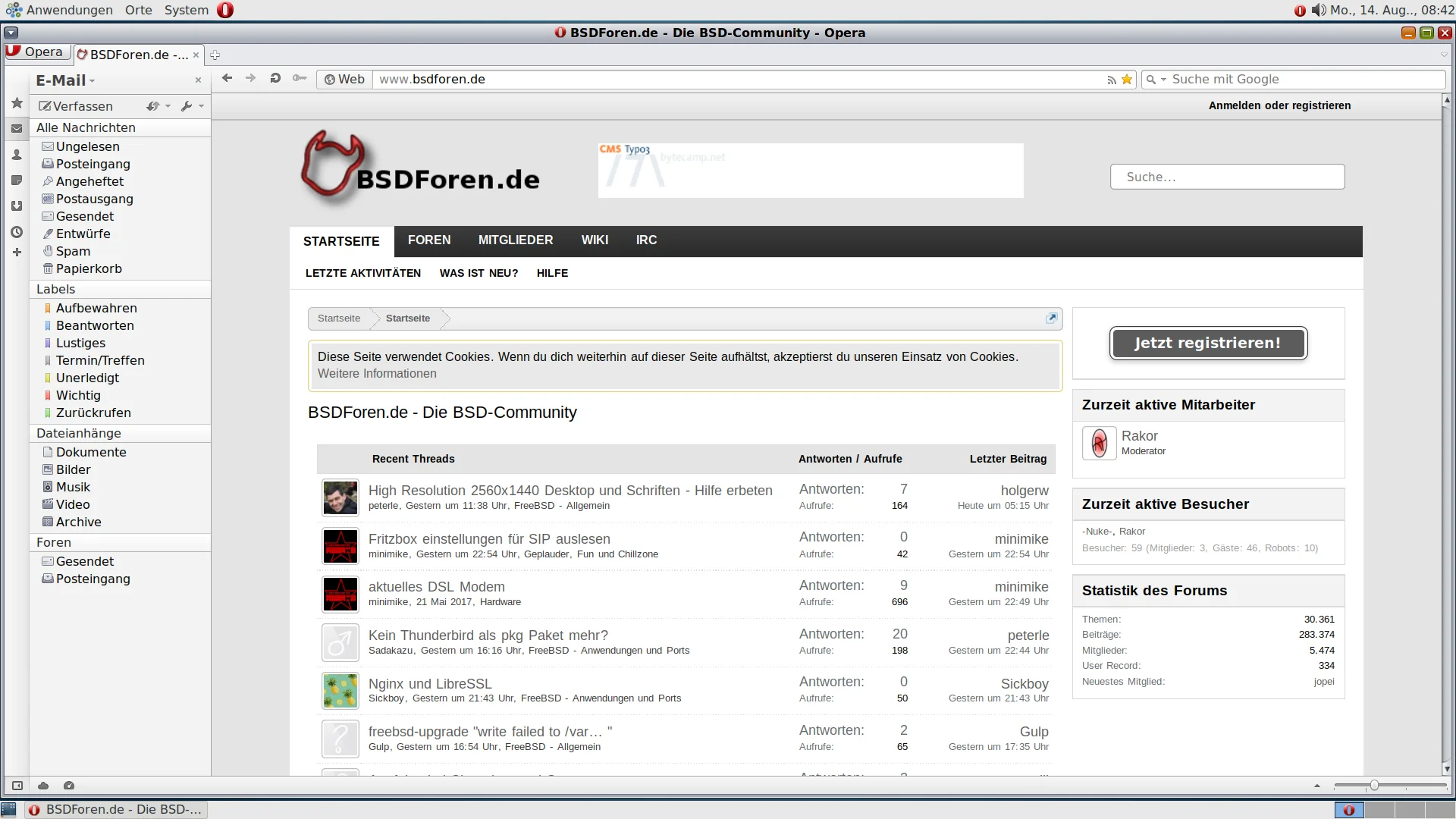The height and width of the screenshot is (819, 1456).
Task: Select the Zurückrufen label
Action: coord(93,413)
